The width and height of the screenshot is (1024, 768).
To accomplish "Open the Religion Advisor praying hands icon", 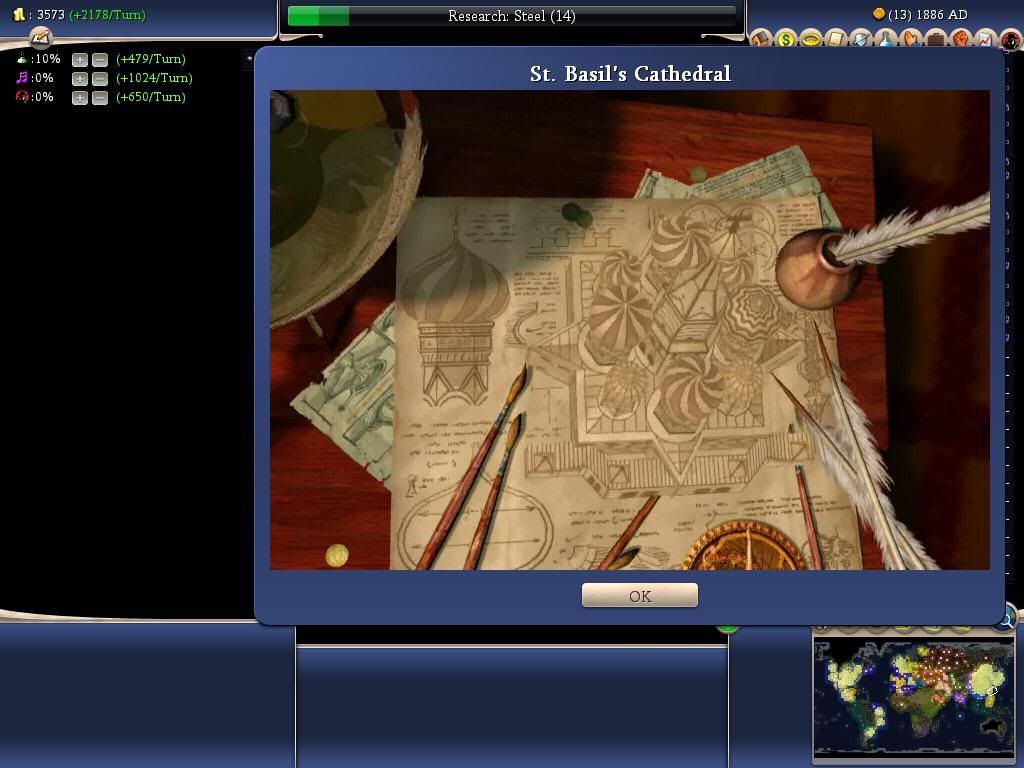I will click(911, 38).
